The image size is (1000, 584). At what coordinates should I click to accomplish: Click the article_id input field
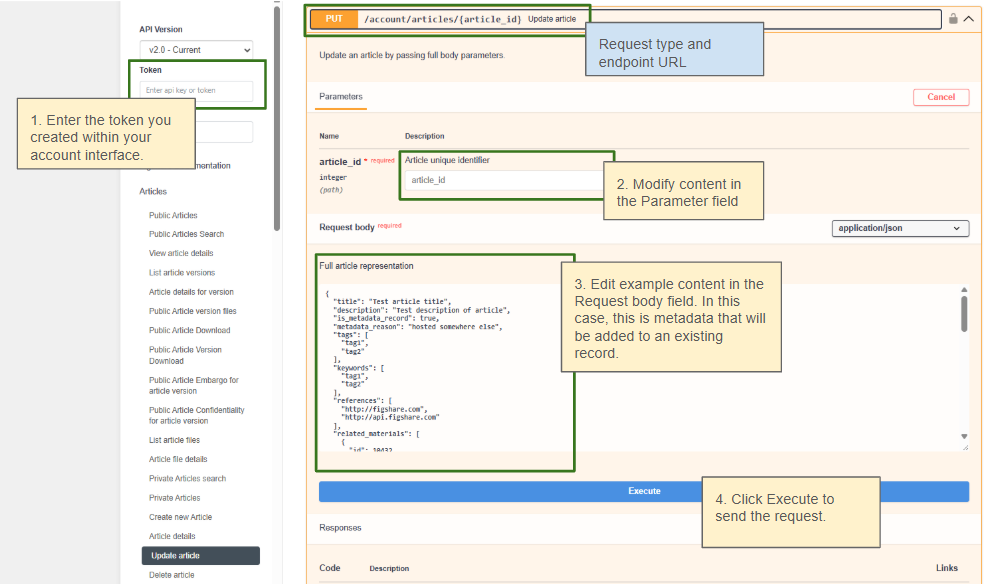[504, 180]
